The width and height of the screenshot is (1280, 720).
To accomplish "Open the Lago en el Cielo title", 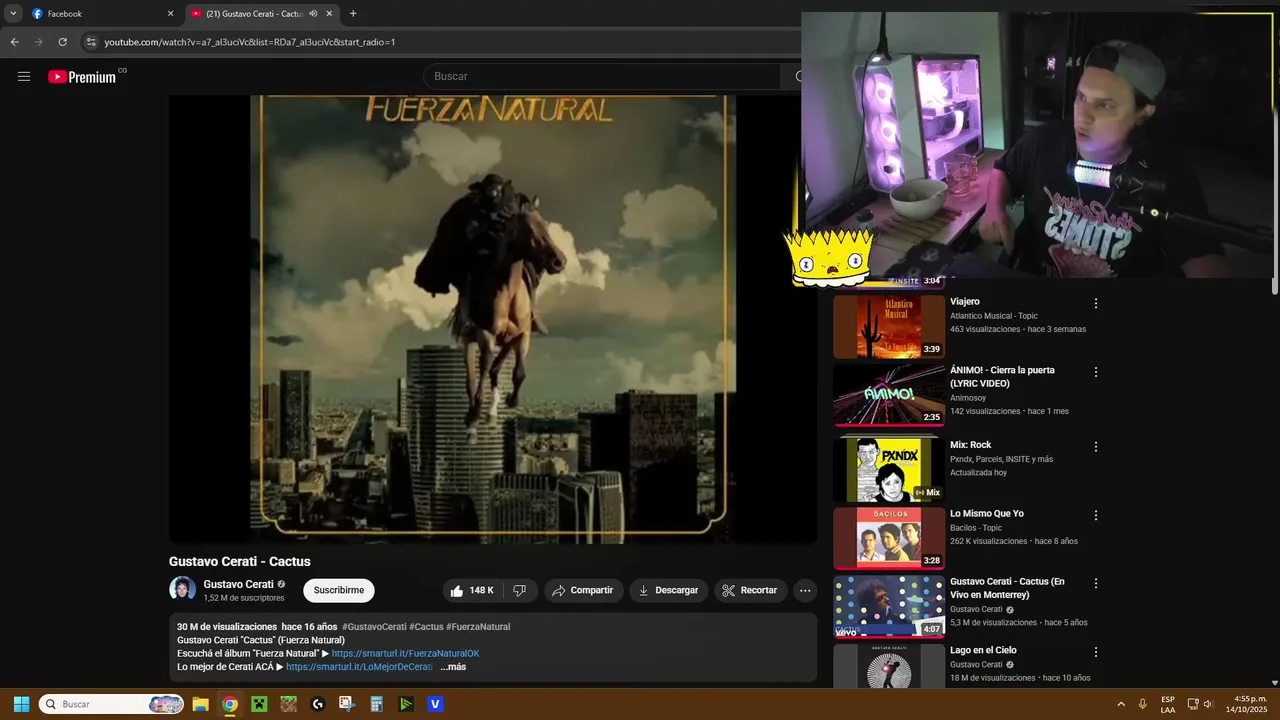I will coord(983,650).
